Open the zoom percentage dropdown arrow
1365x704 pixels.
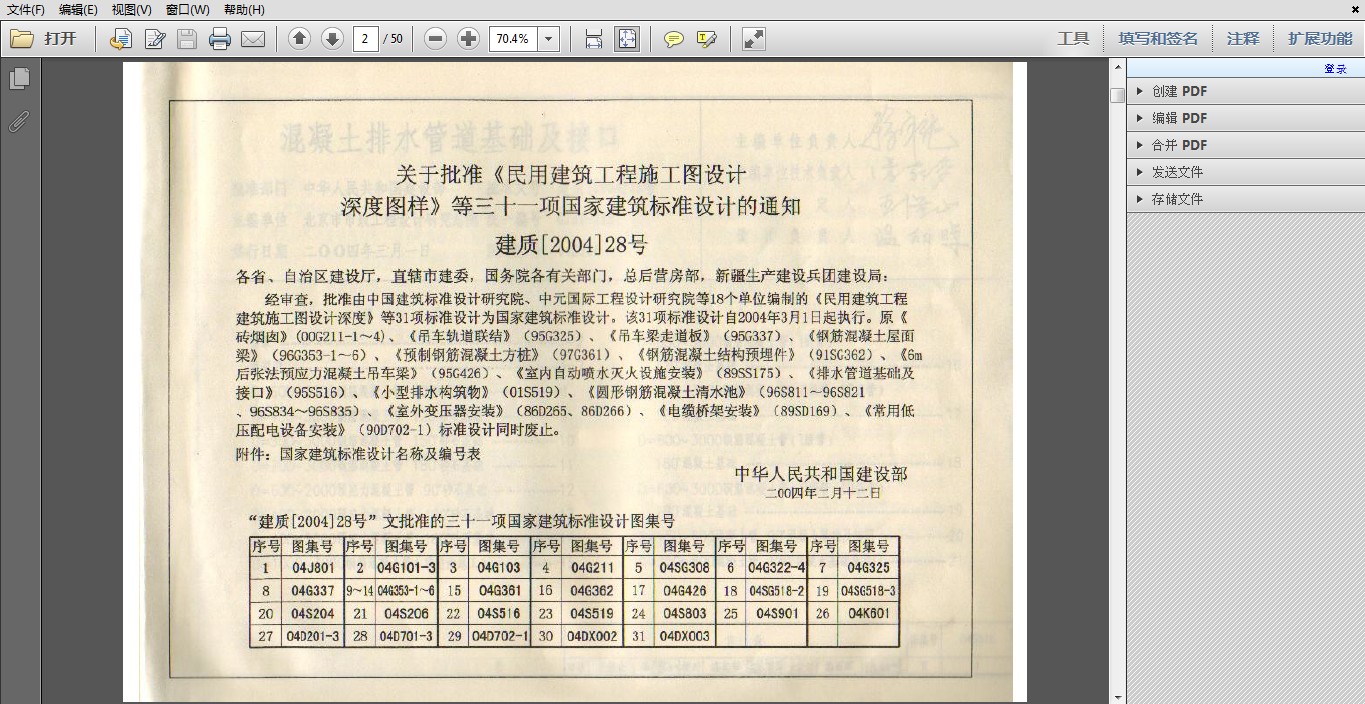pyautogui.click(x=548, y=39)
